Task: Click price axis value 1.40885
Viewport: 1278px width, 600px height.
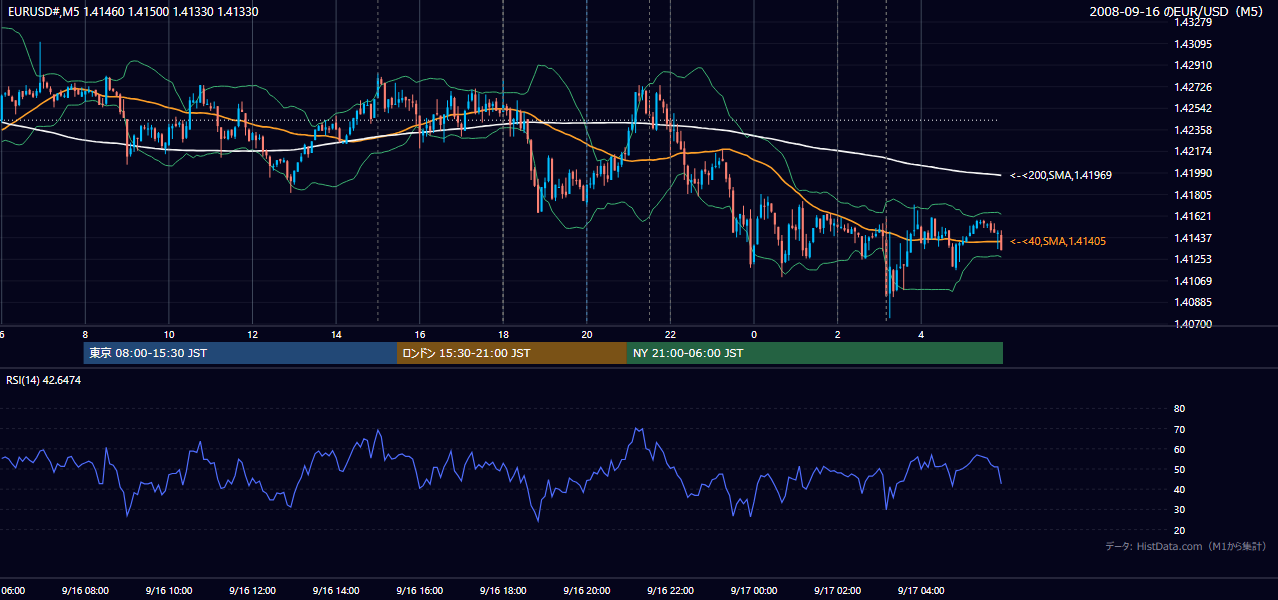Action: click(1193, 303)
